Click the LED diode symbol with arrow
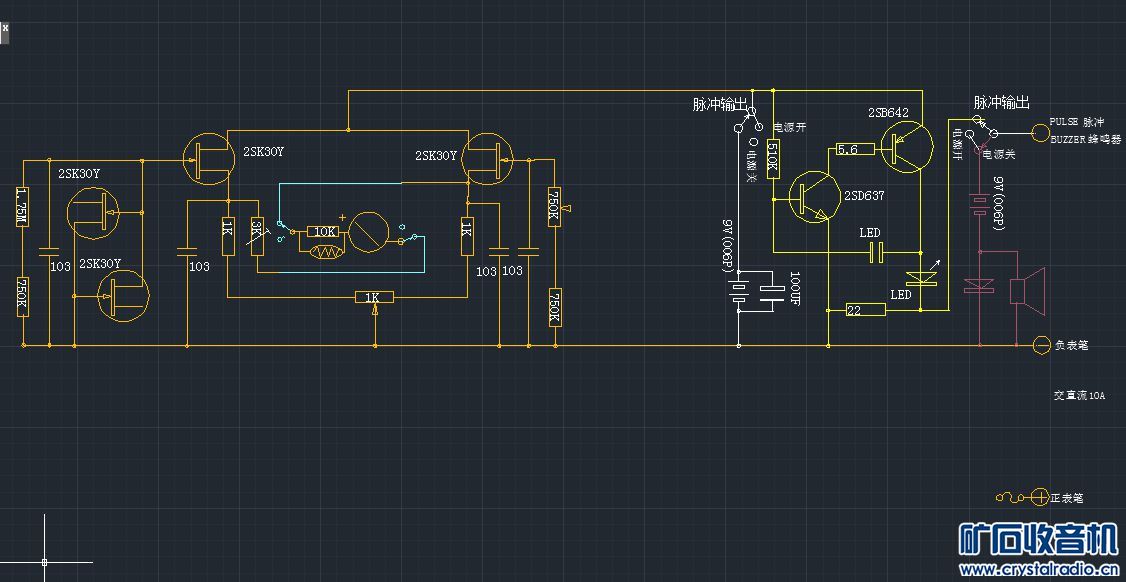The width and height of the screenshot is (1126, 582). (922, 277)
